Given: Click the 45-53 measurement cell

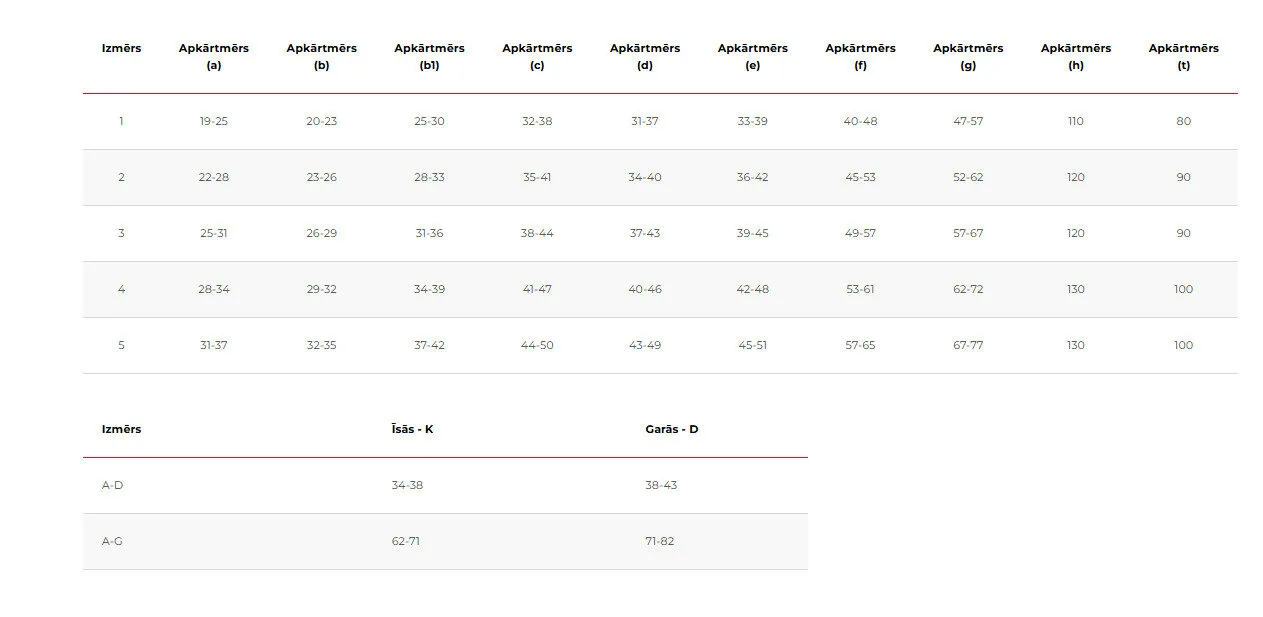Looking at the screenshot, I should [x=860, y=177].
